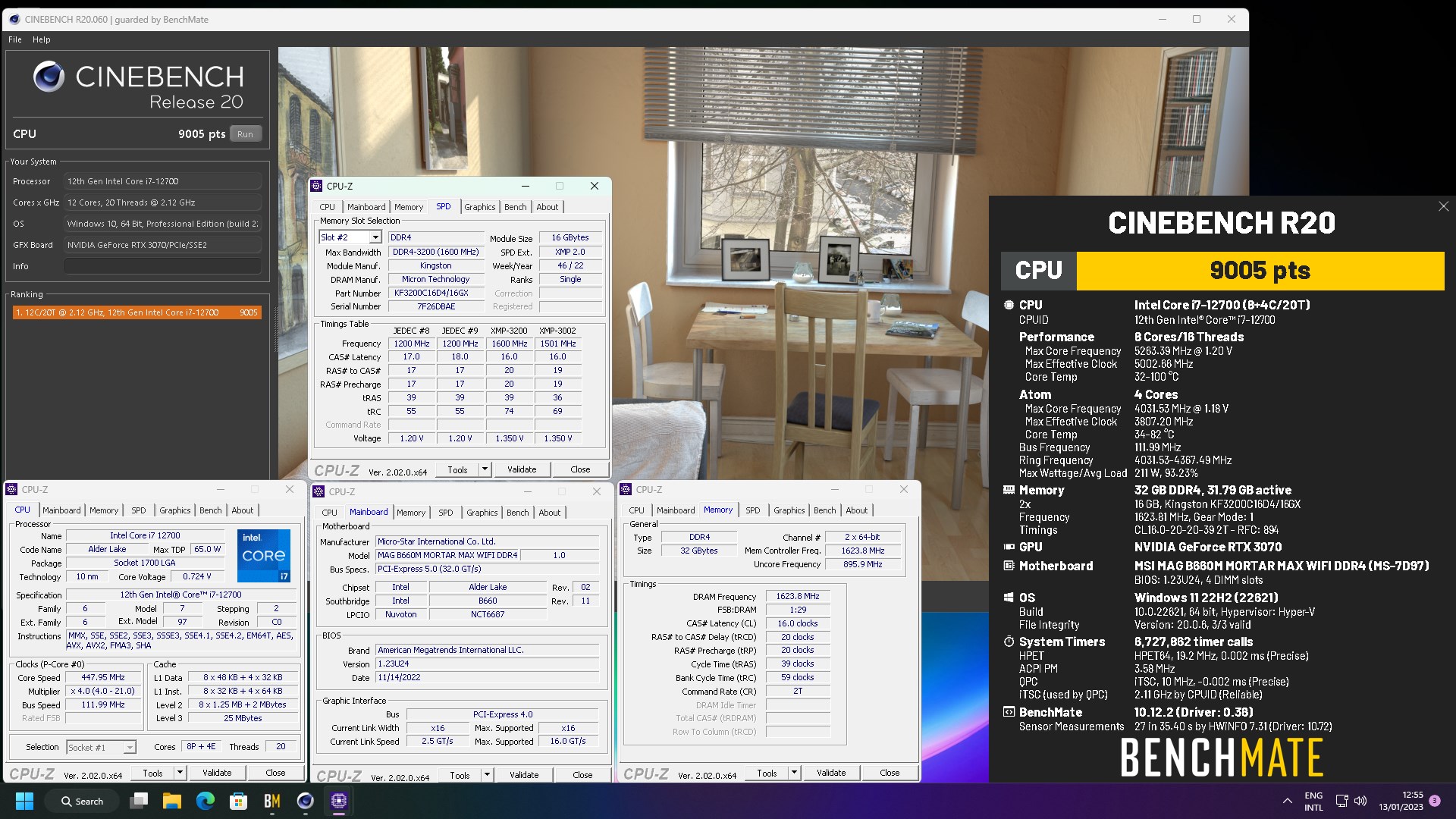Click Validate in SPD window
Image resolution: width=1456 pixels, height=819 pixels.
point(522,469)
